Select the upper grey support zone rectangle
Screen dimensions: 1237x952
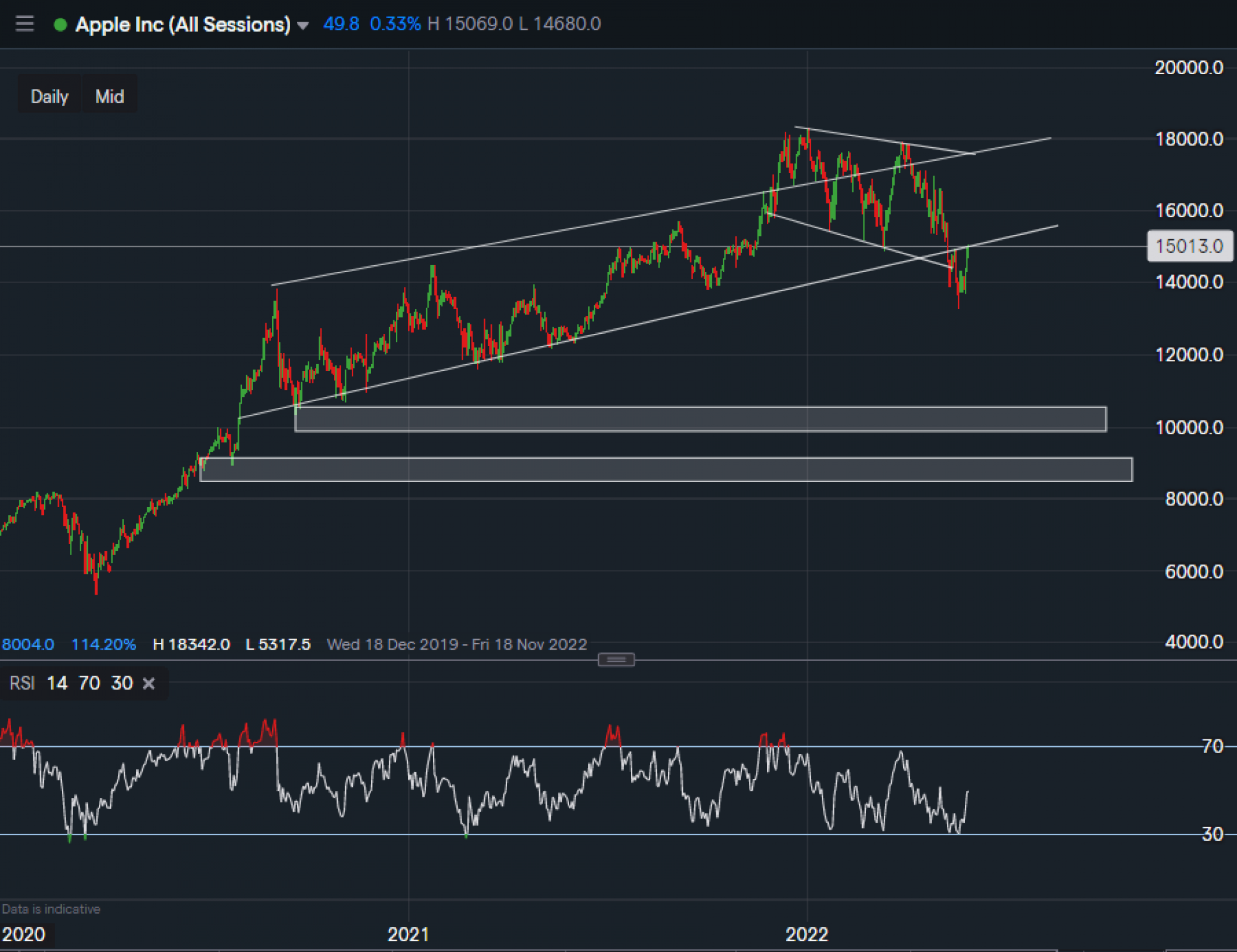[x=700, y=419]
